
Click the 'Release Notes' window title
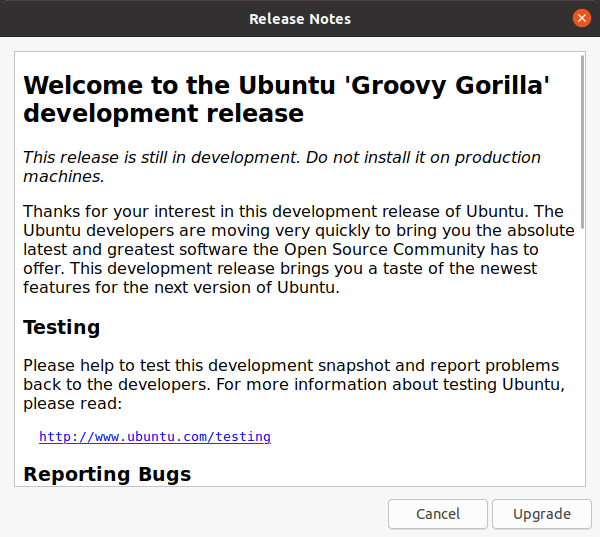(300, 19)
